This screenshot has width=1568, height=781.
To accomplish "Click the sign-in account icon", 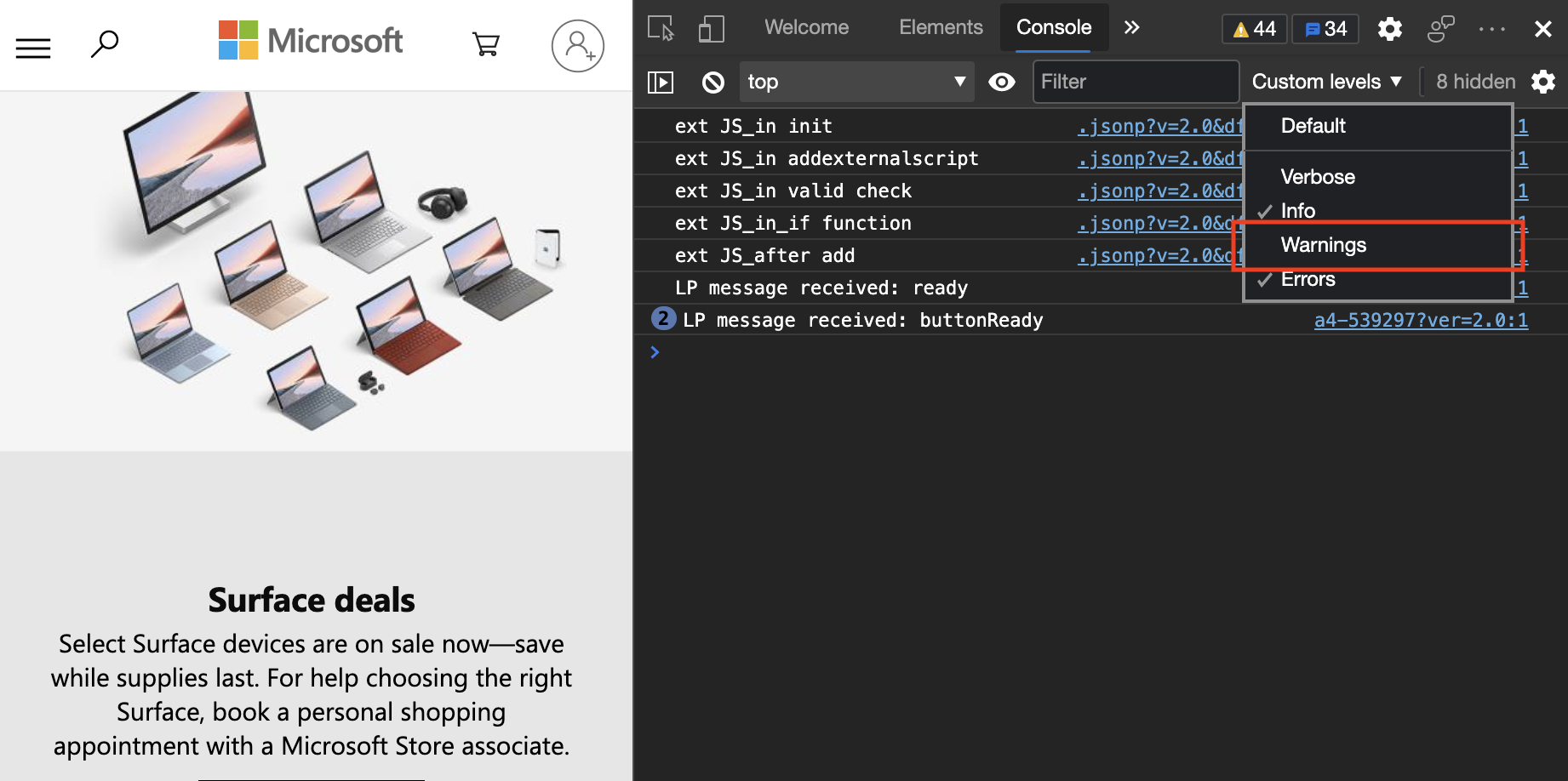I will pyautogui.click(x=578, y=45).
